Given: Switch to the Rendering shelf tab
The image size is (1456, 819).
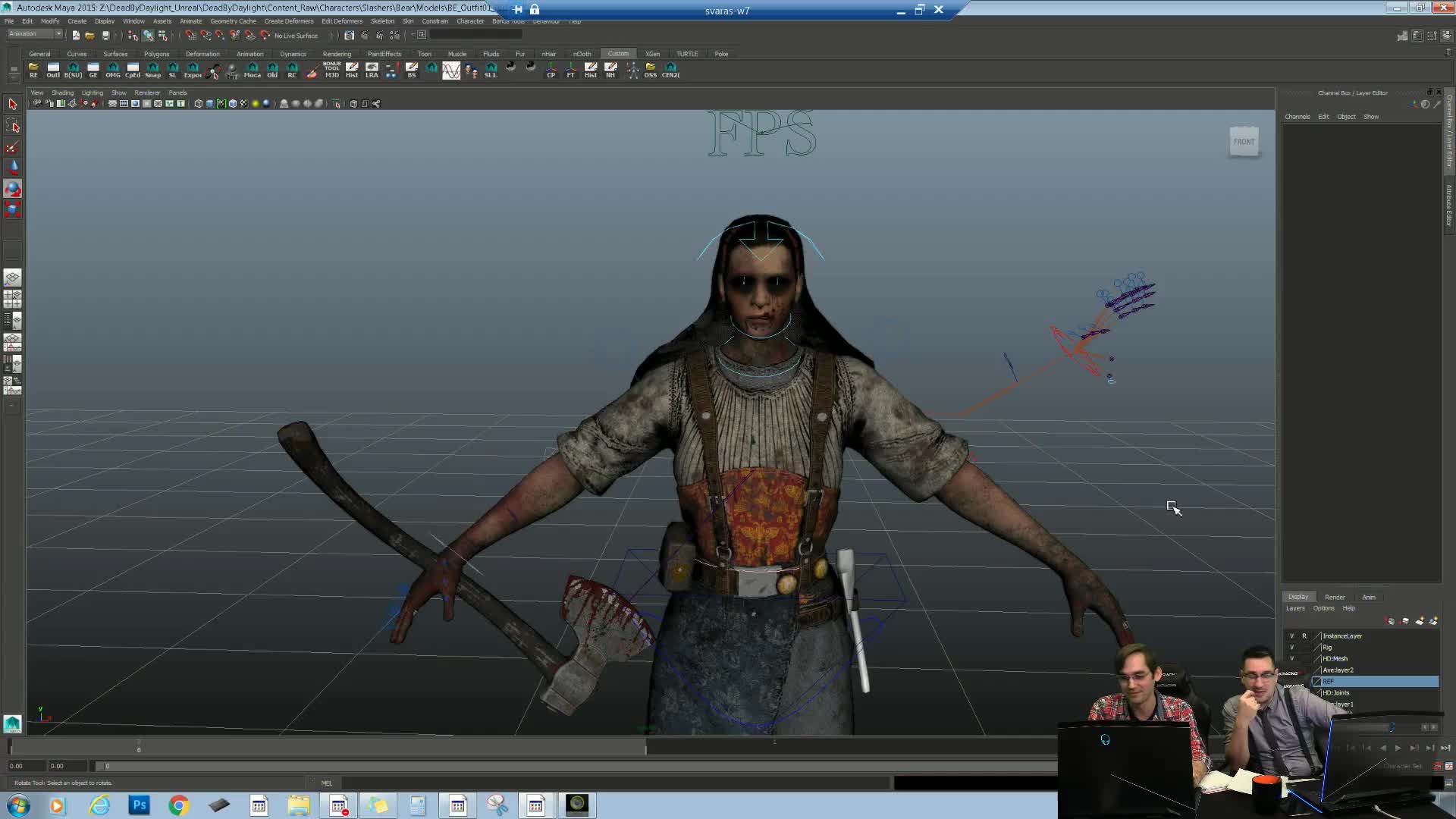Looking at the screenshot, I should [x=337, y=54].
